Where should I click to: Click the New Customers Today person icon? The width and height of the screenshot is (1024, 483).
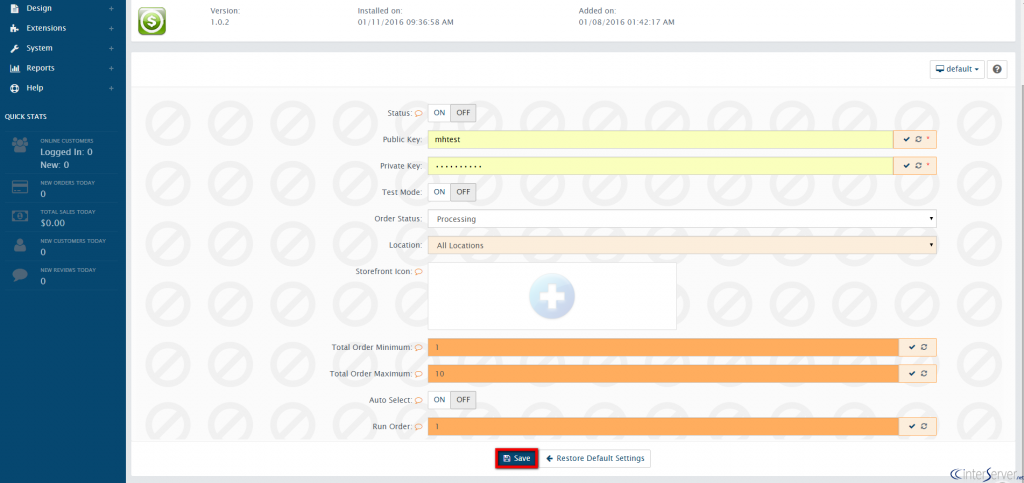(x=20, y=245)
